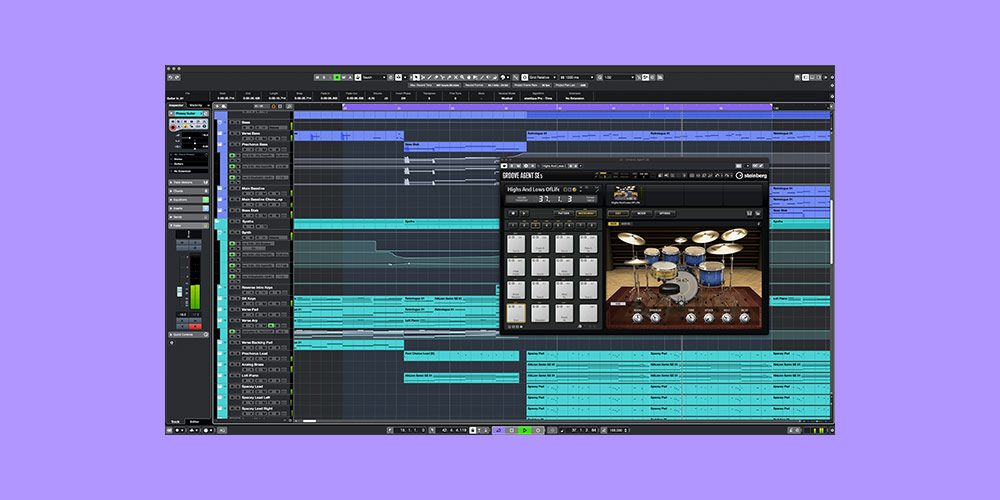Click the transport time position display
The image size is (1000, 500).
(x=584, y=430)
